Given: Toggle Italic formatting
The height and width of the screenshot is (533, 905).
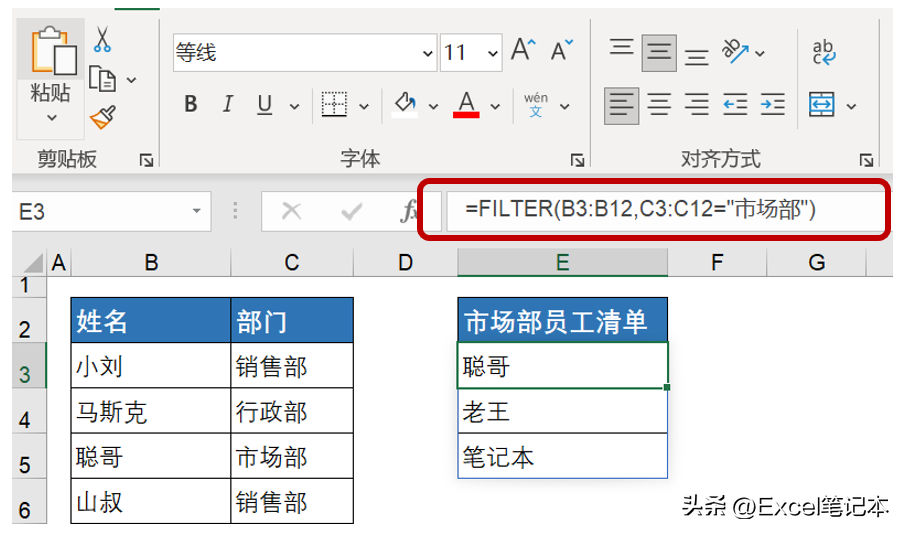Looking at the screenshot, I should [x=227, y=105].
